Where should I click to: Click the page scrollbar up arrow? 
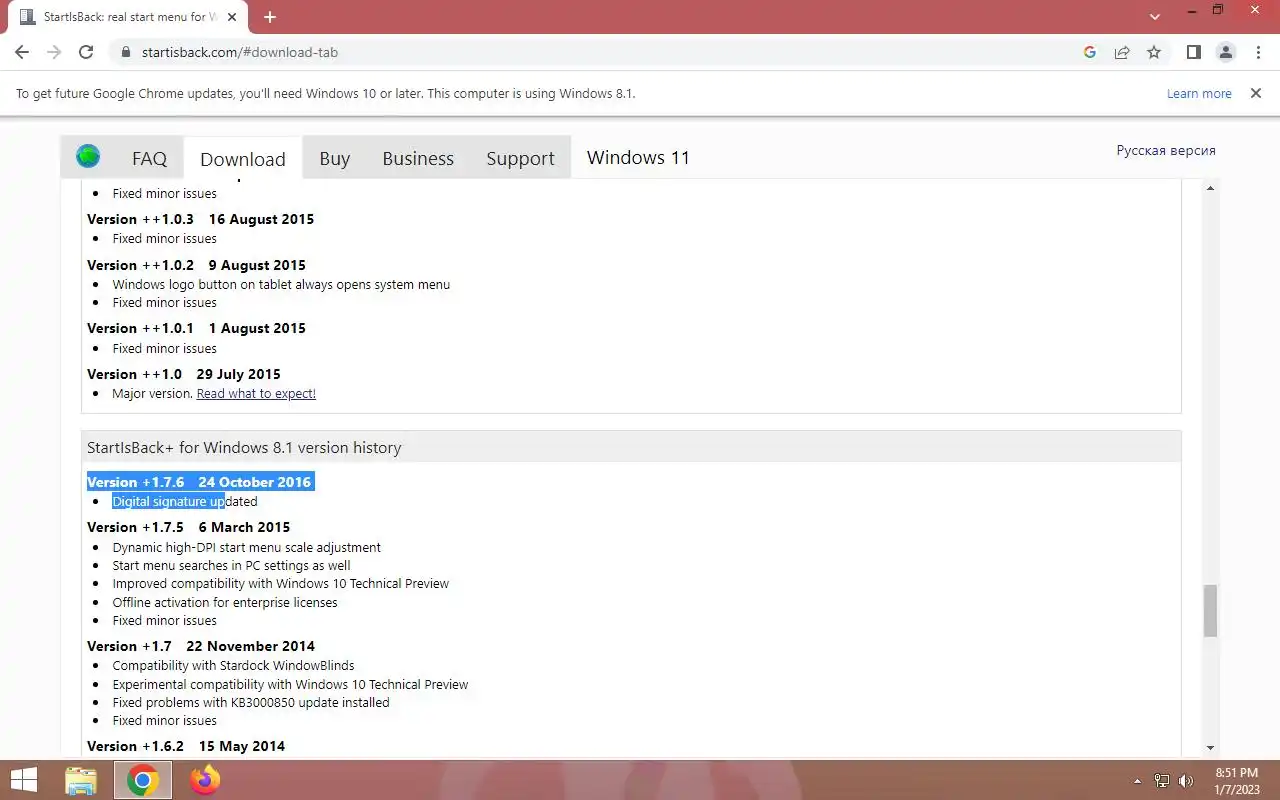click(1210, 188)
